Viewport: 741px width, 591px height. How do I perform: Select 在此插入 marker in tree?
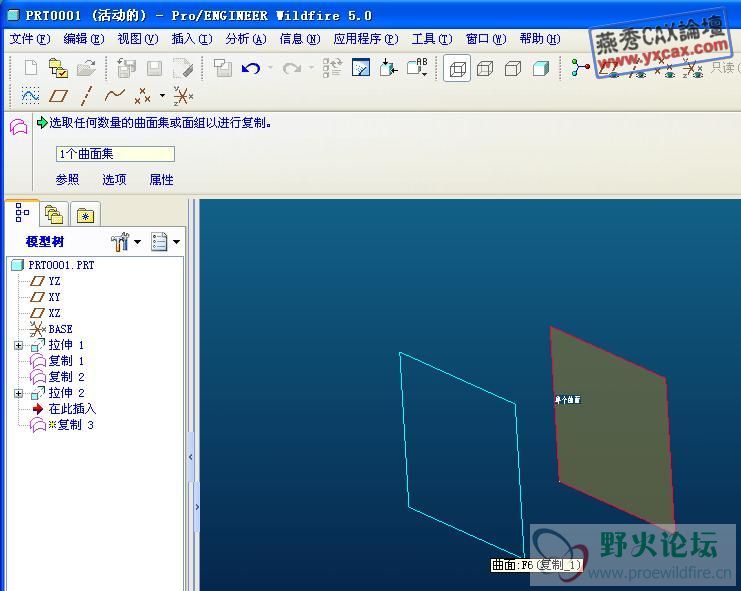tap(64, 409)
